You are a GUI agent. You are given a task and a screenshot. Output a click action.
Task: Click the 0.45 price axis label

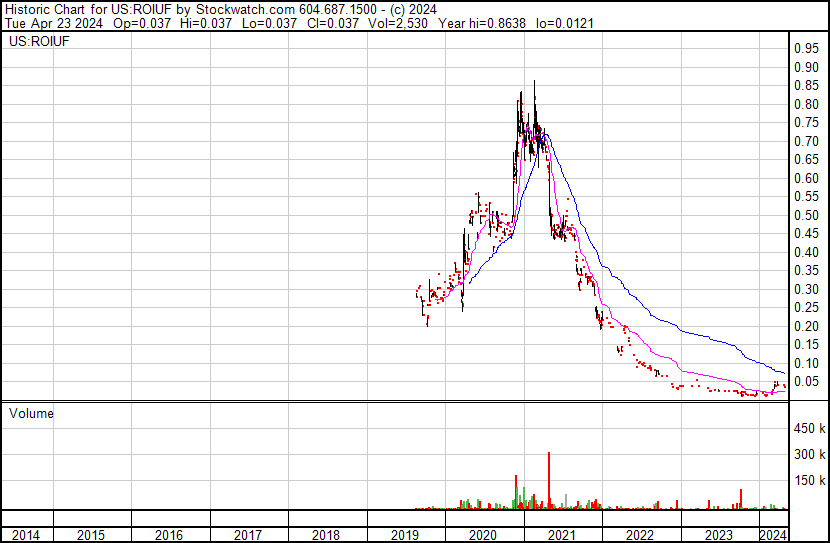806,233
